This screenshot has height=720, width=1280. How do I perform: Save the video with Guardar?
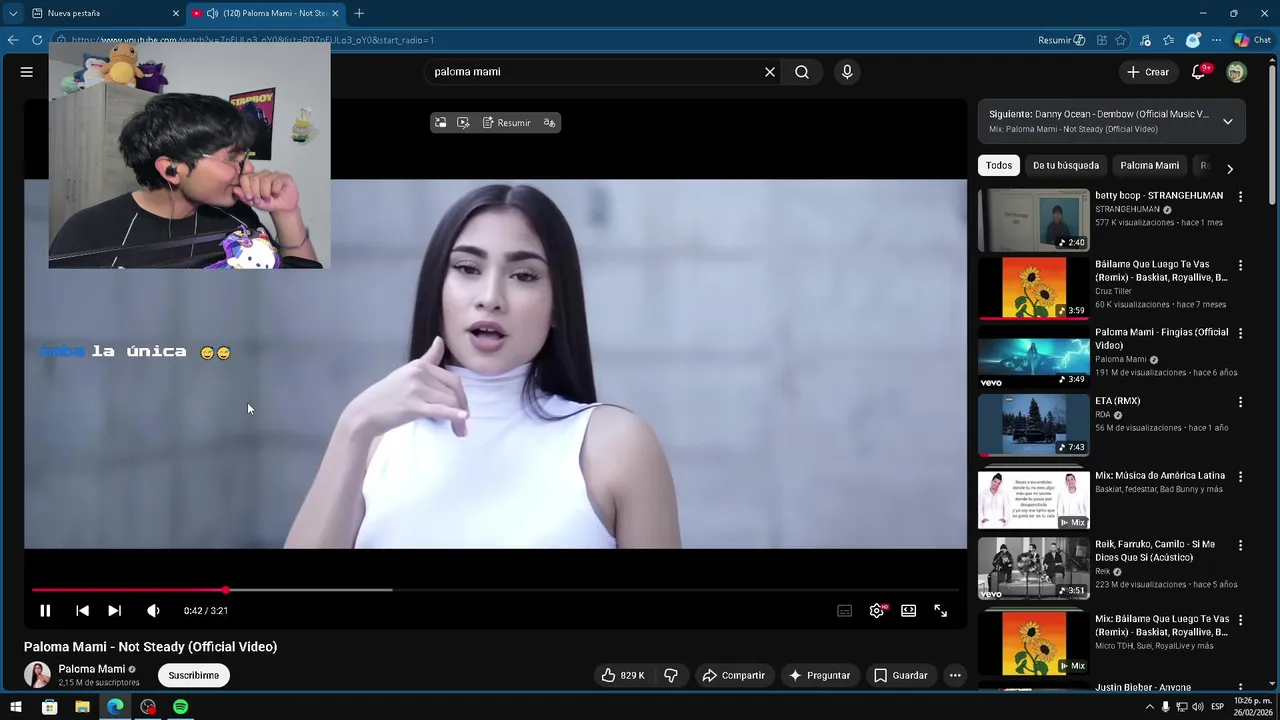coord(901,676)
